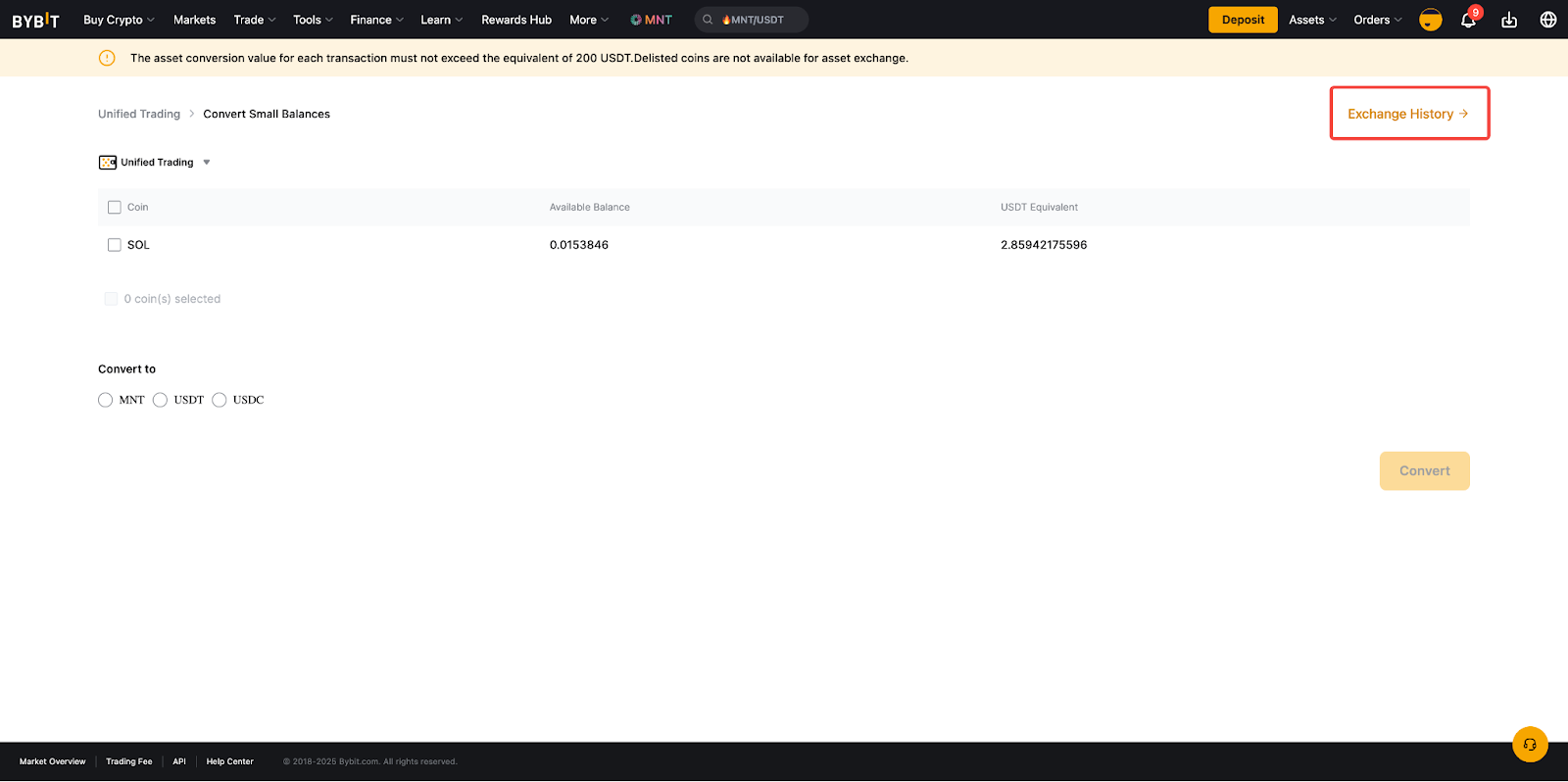1568x782 pixels.
Task: Go to the Markets menu item
Action: tap(194, 20)
